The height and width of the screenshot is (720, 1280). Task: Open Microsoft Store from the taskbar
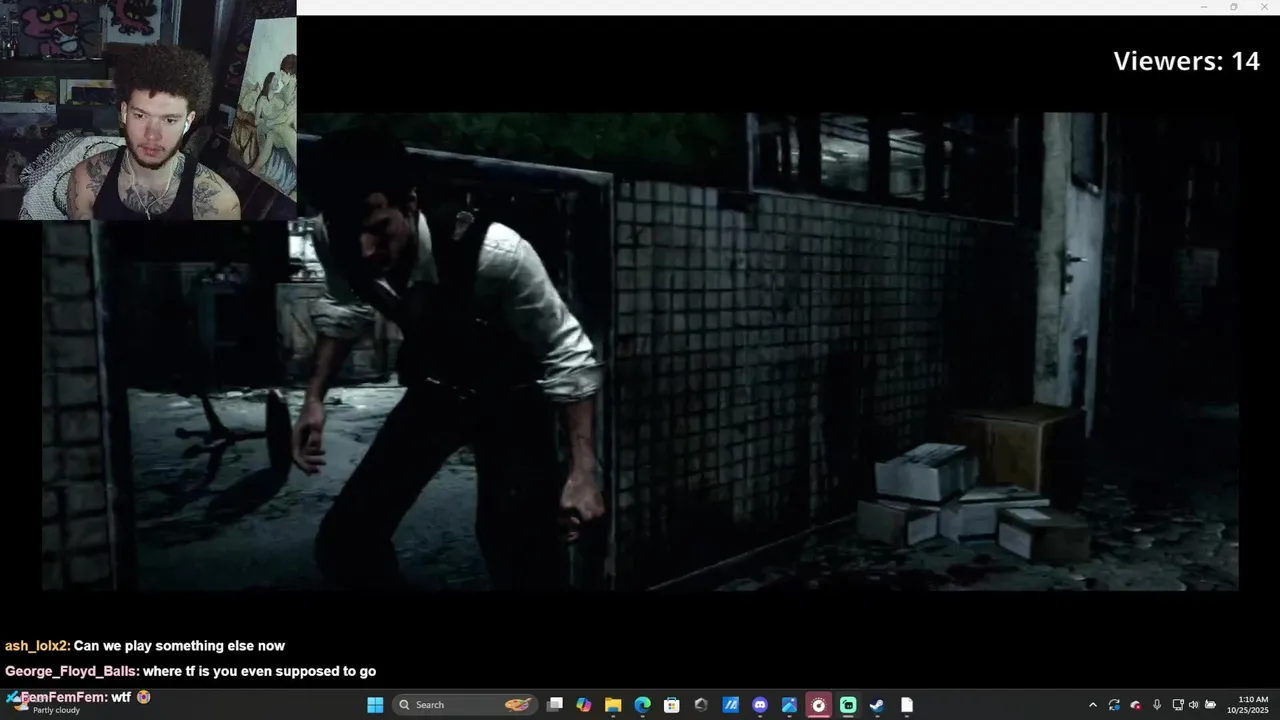(x=672, y=705)
